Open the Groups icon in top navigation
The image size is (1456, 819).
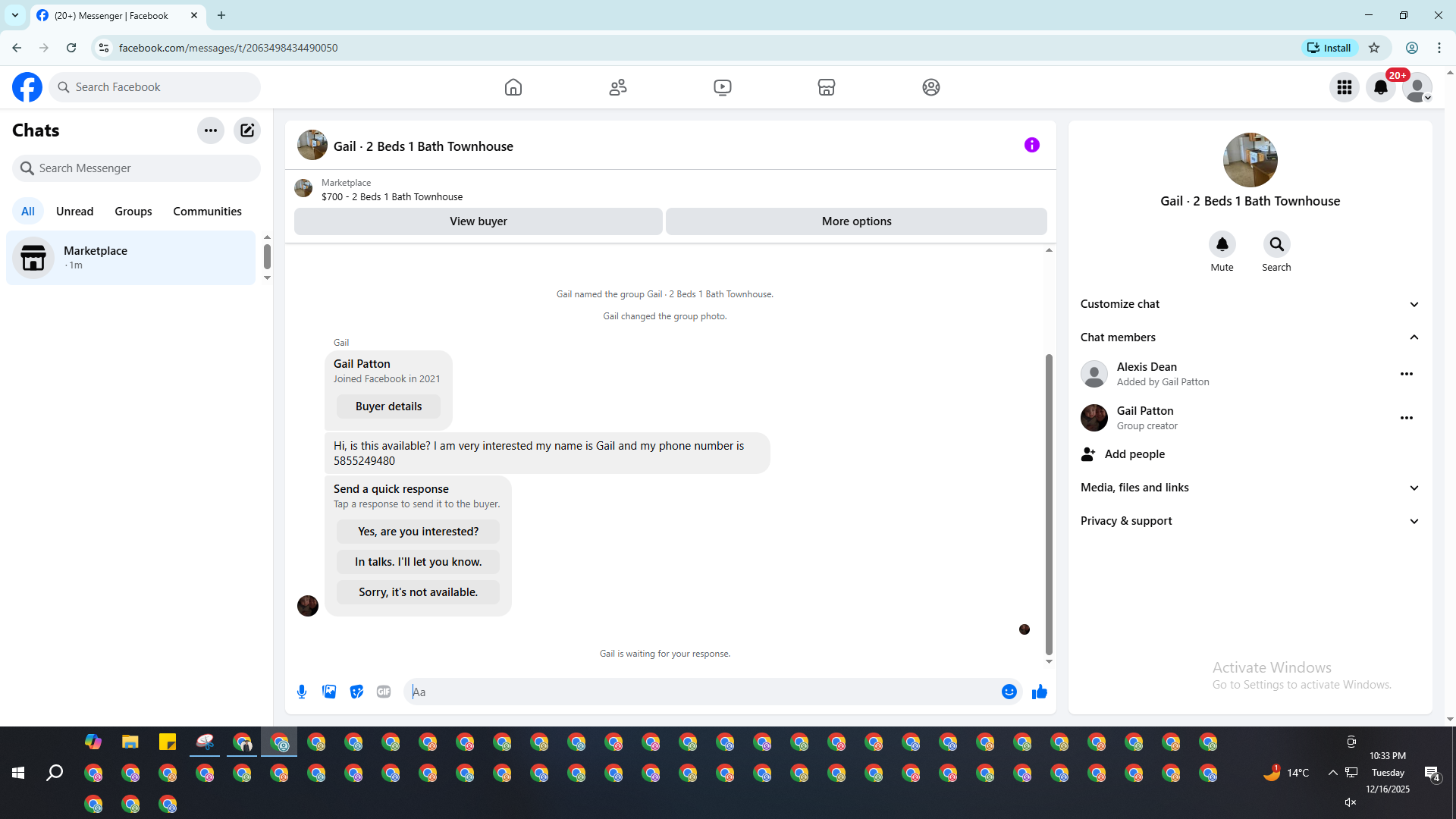tap(931, 87)
